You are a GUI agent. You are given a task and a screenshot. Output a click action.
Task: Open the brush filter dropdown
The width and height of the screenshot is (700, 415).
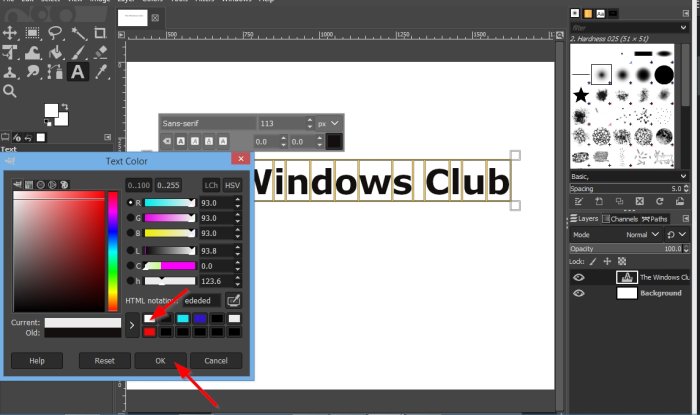click(683, 28)
